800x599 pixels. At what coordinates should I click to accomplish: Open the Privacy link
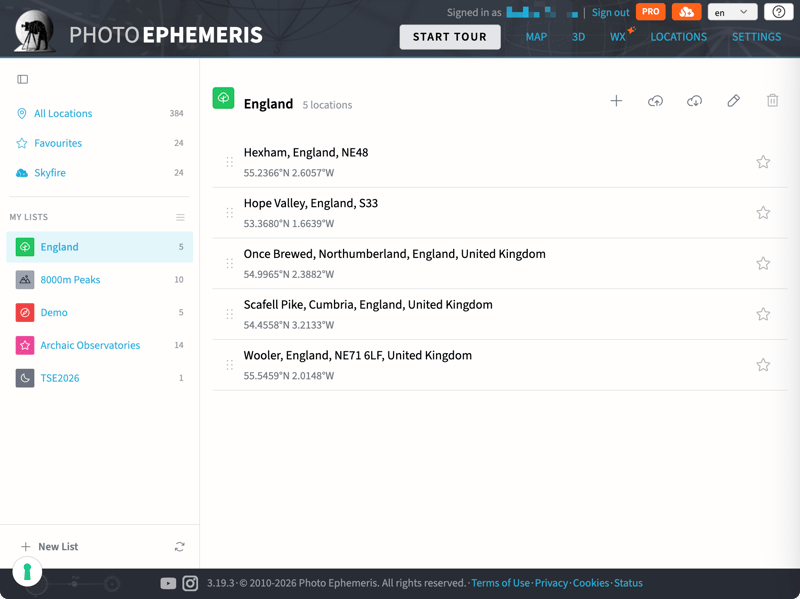(x=551, y=583)
